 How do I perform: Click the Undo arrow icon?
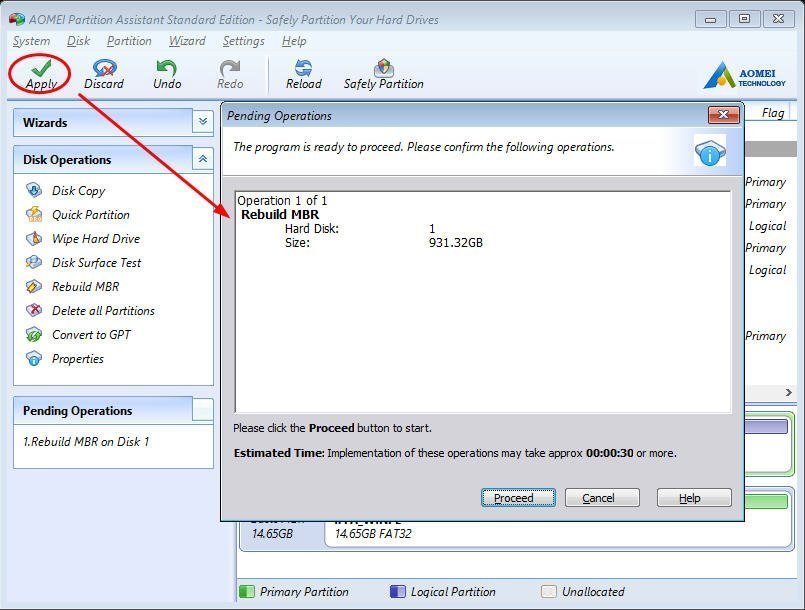[166, 68]
